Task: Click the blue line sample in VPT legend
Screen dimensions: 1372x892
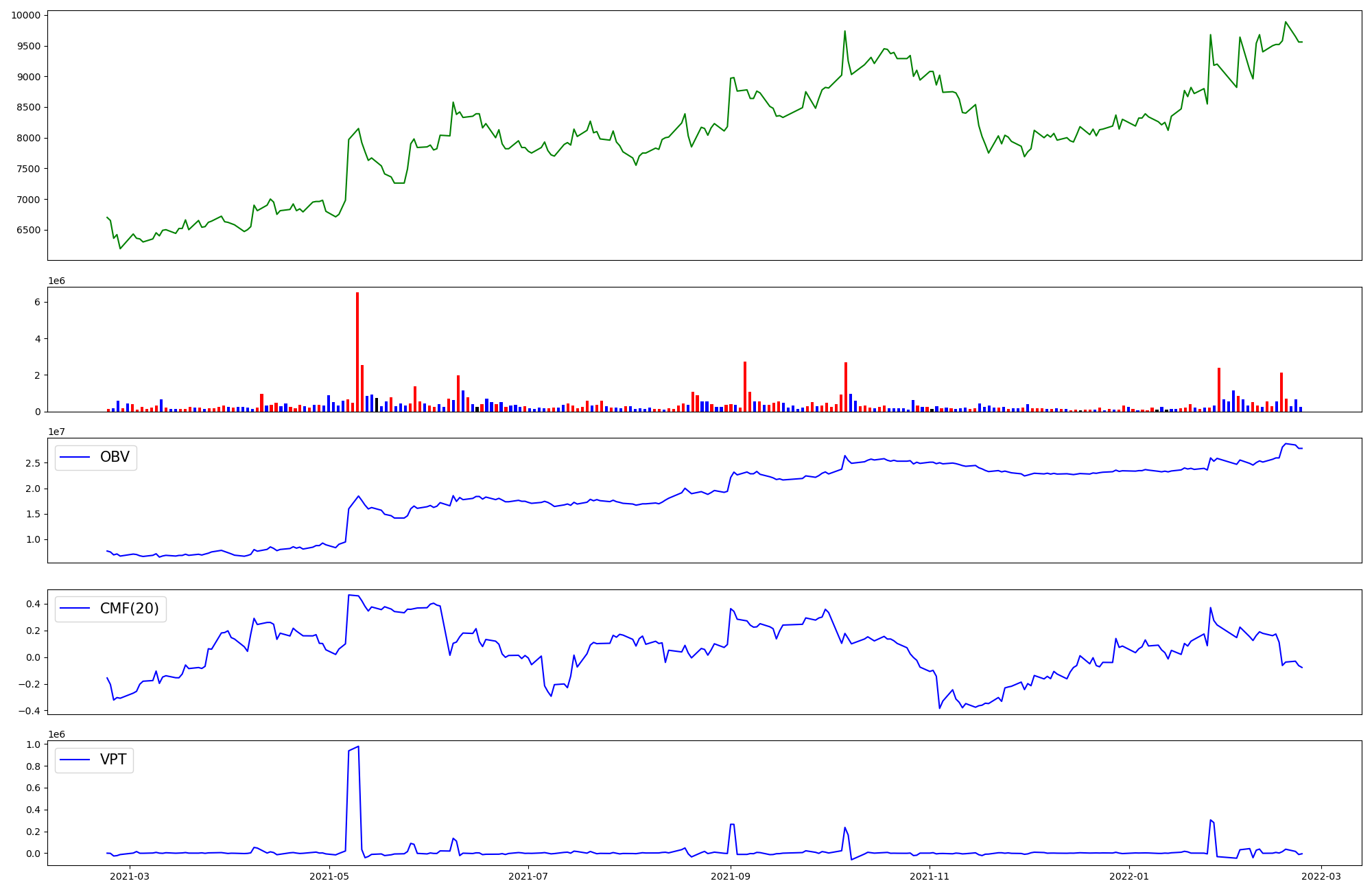Action: (75, 760)
